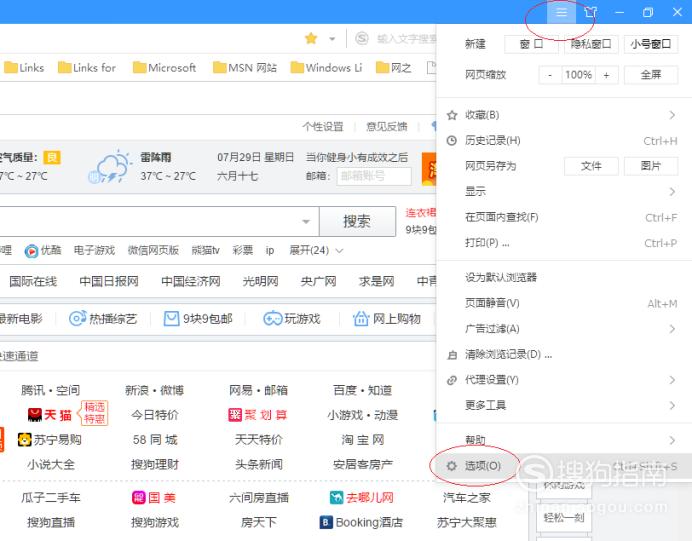The width and height of the screenshot is (692, 541).
Task: Open the 去哪儿网 logo link
Action: click(x=362, y=498)
